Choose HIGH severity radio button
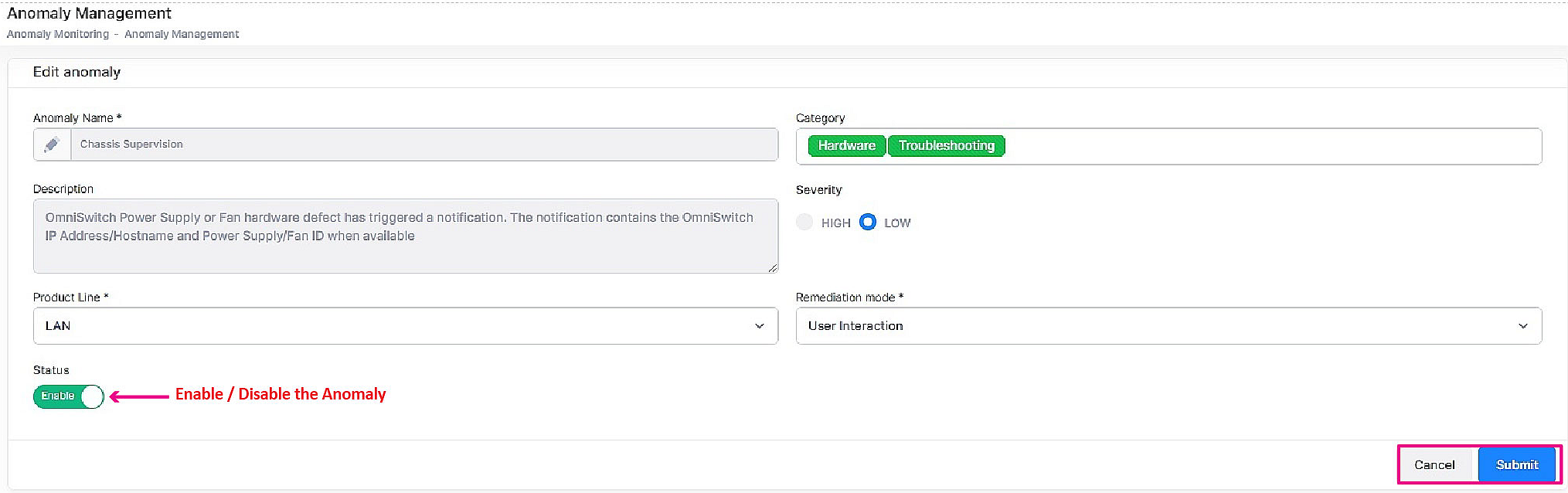 (804, 223)
